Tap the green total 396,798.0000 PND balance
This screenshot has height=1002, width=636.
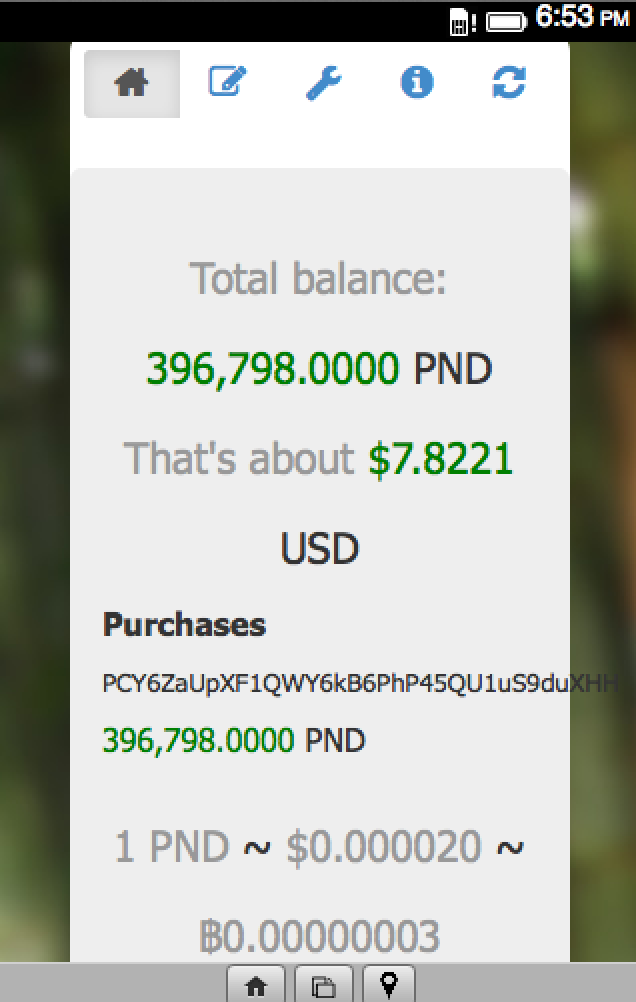pos(272,369)
